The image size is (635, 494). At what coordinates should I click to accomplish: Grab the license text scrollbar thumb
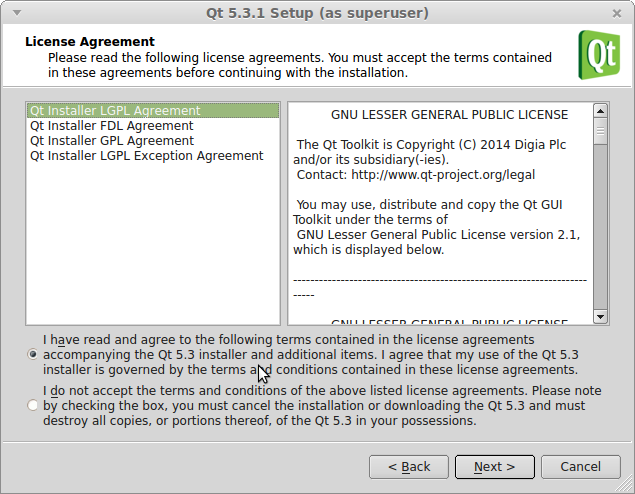point(600,131)
